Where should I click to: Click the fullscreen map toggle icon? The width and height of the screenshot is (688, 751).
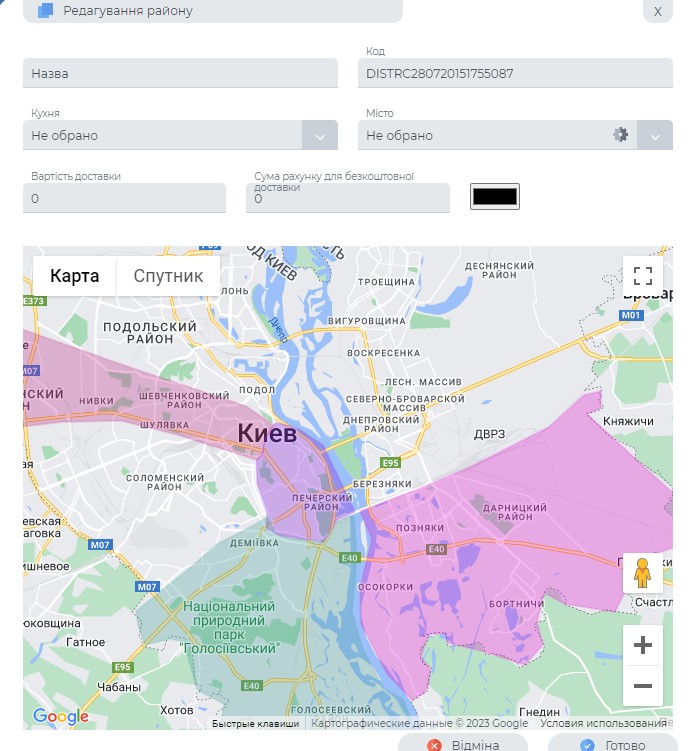(643, 276)
